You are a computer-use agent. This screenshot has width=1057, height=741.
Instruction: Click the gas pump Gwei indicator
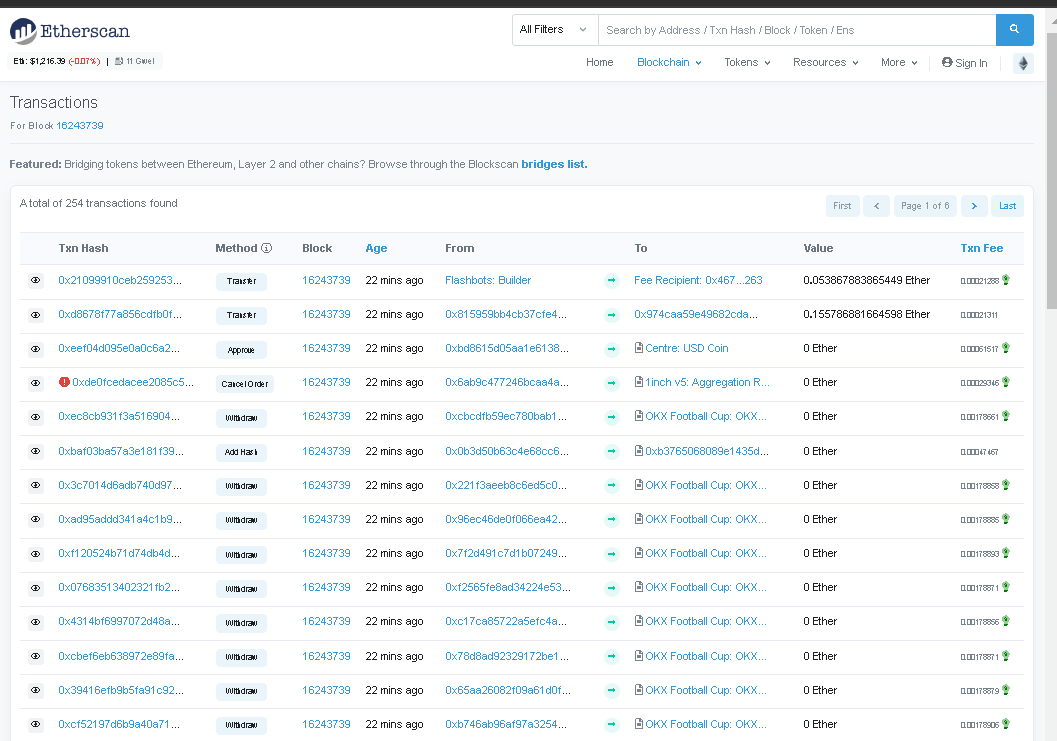(135, 61)
